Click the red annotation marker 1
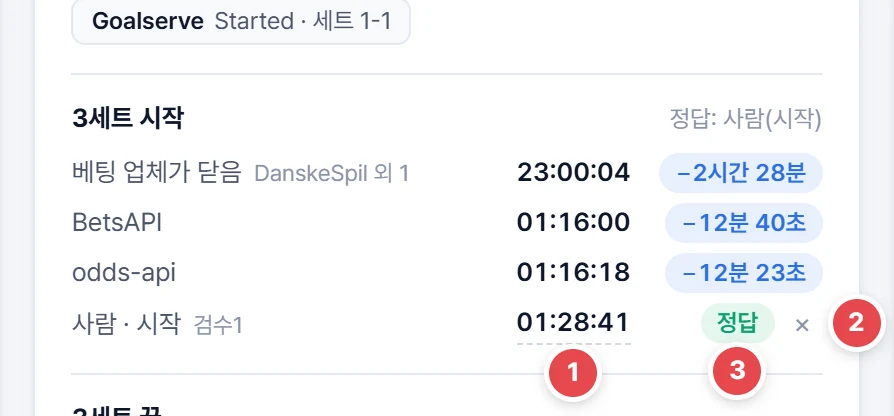Screen dimensions: 894x416 click(x=573, y=372)
